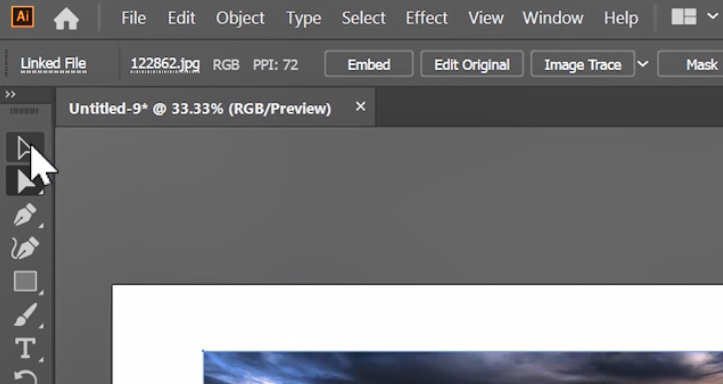Select the Type tool
This screenshot has height=384, width=723.
click(25, 348)
